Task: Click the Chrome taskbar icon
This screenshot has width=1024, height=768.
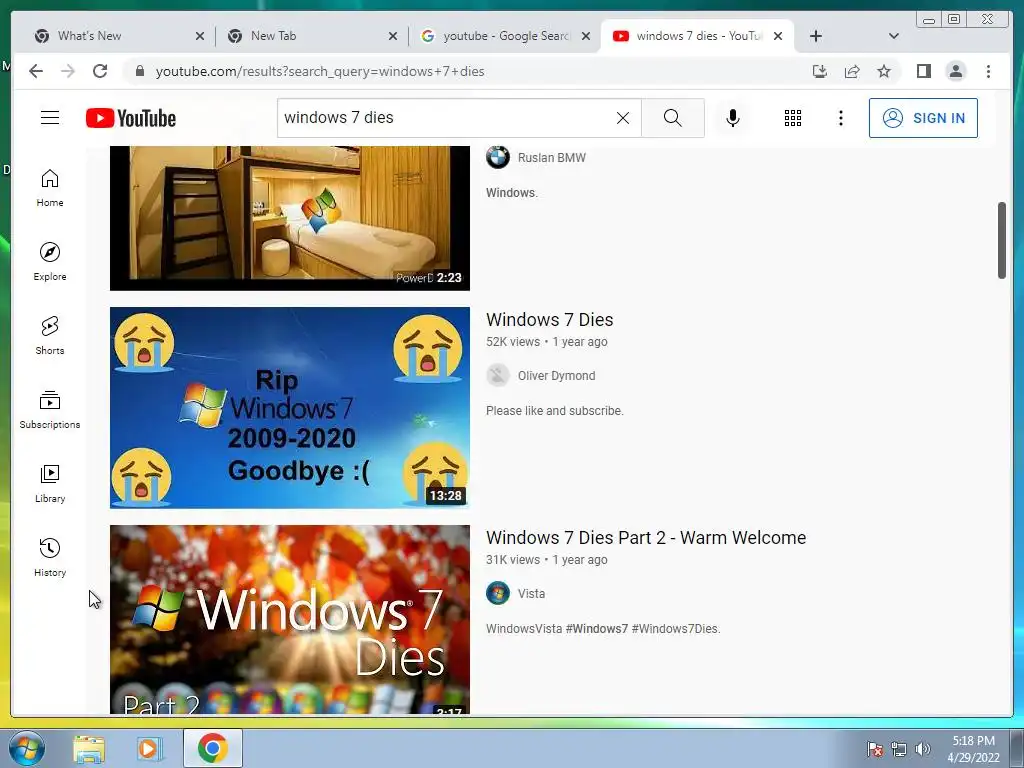Action: (213, 748)
